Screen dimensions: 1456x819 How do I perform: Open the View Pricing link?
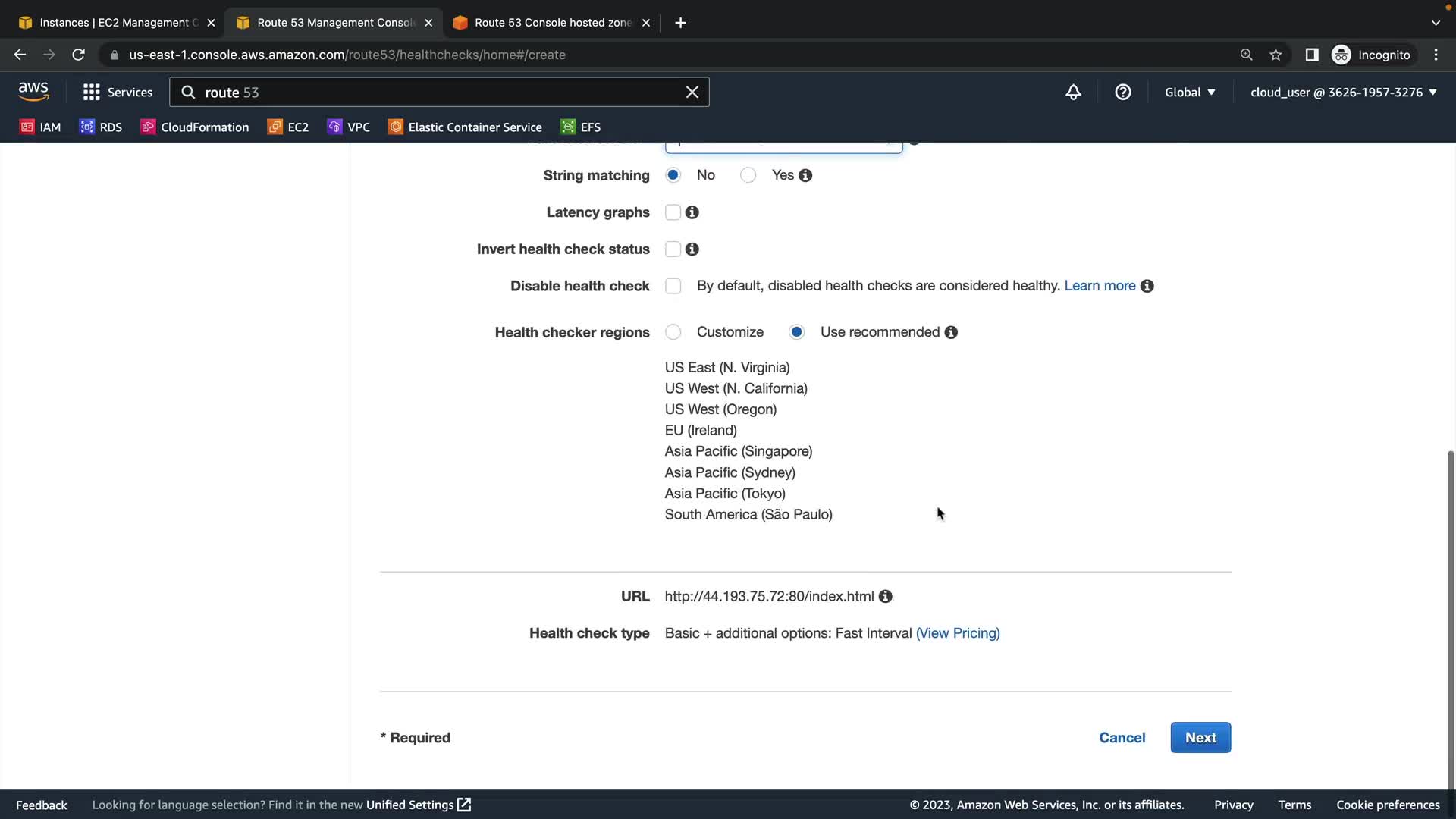[x=958, y=633]
